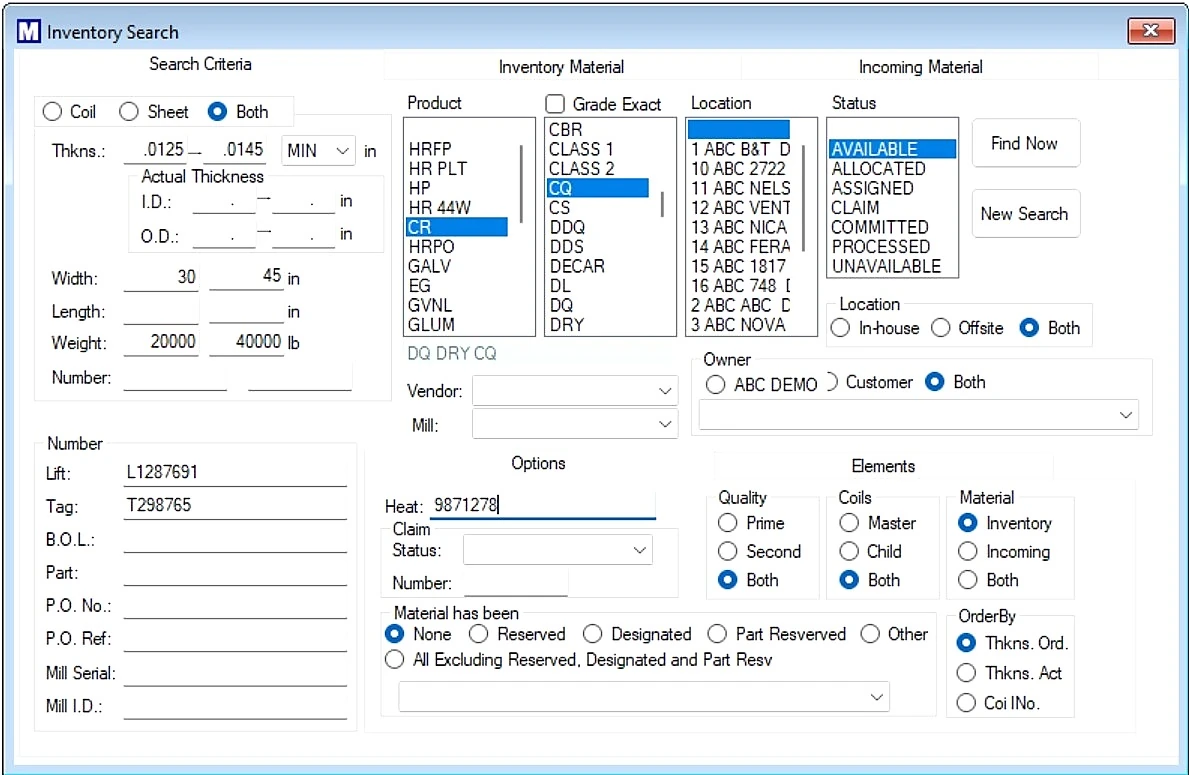Select HRPO in the Product list

click(x=430, y=247)
